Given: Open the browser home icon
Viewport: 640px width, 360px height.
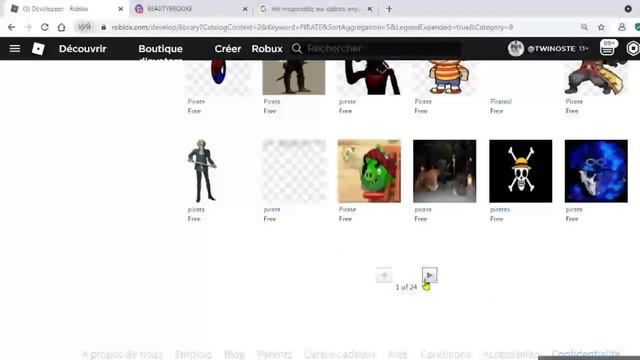Looking at the screenshot, I should pos(61,27).
